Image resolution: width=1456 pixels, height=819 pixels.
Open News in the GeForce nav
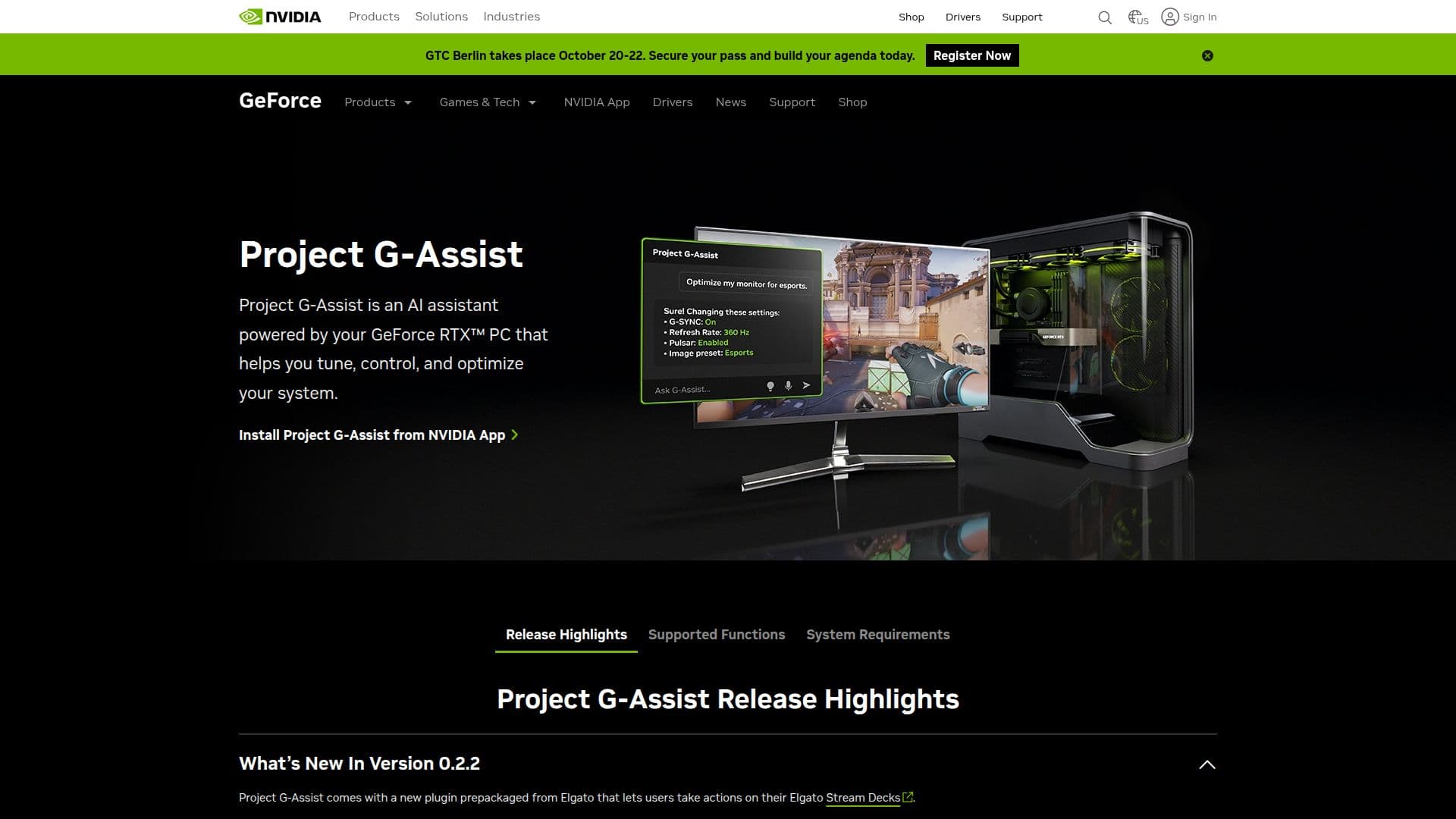coord(731,102)
